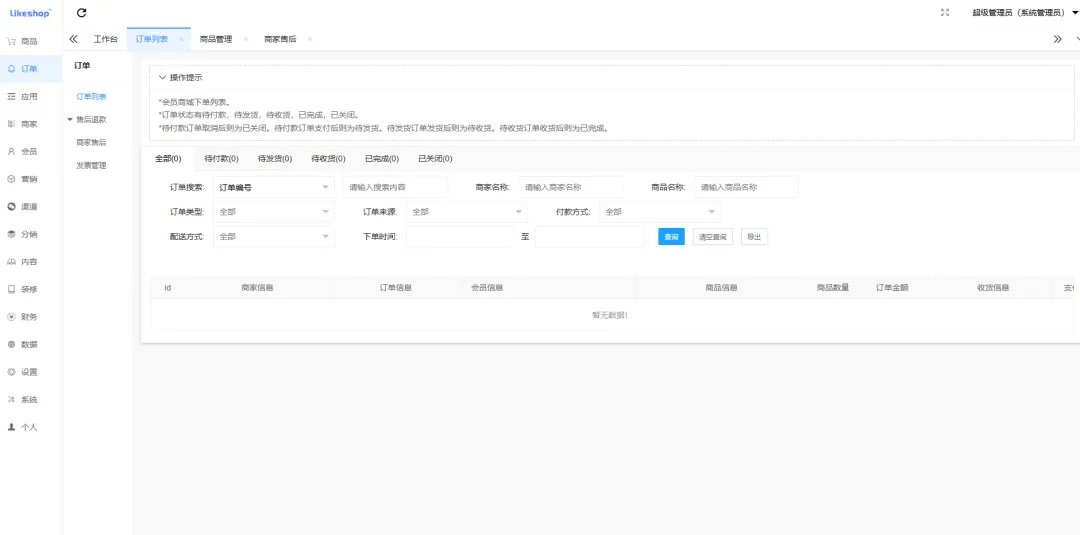Switch to the 工作台 tab
Image resolution: width=1080 pixels, height=535 pixels.
pyautogui.click(x=105, y=39)
